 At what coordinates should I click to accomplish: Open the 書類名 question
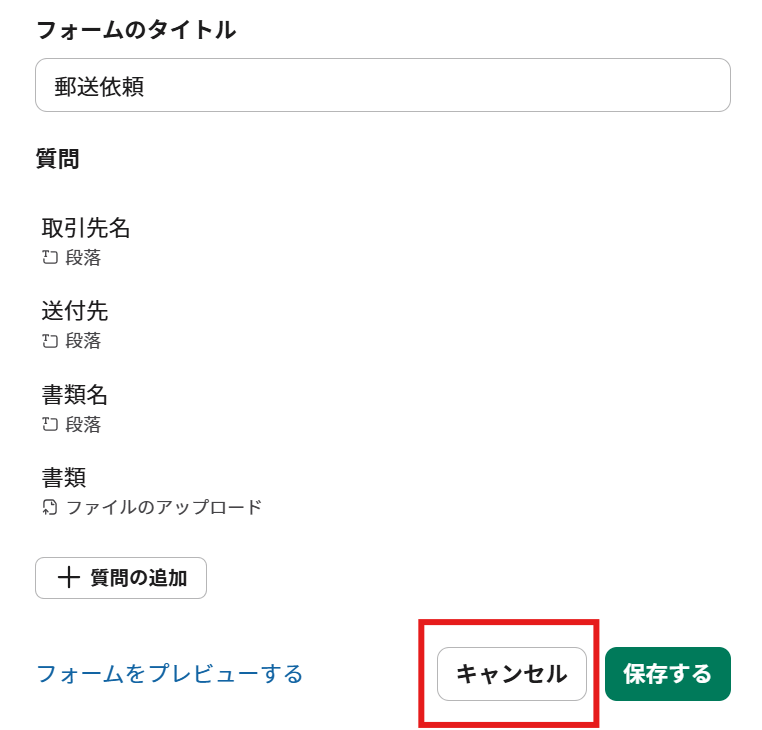click(x=75, y=394)
